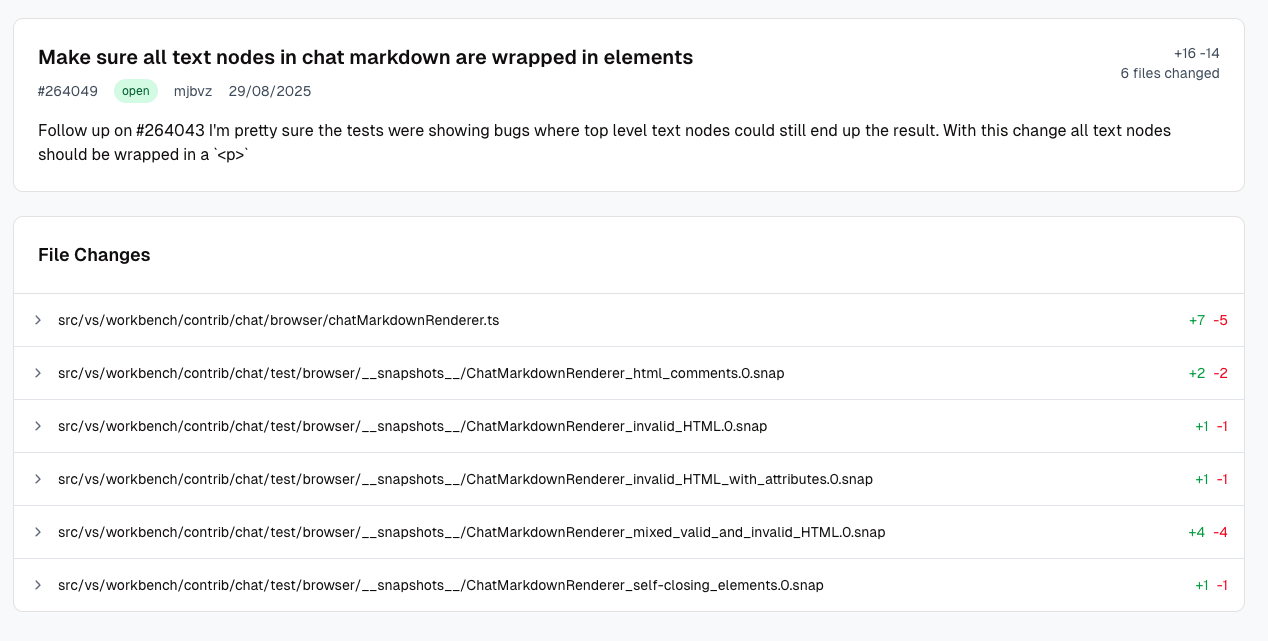Expand the chatMarkdownRenderer.ts file chevron
The width and height of the screenshot is (1268, 641).
coord(38,320)
